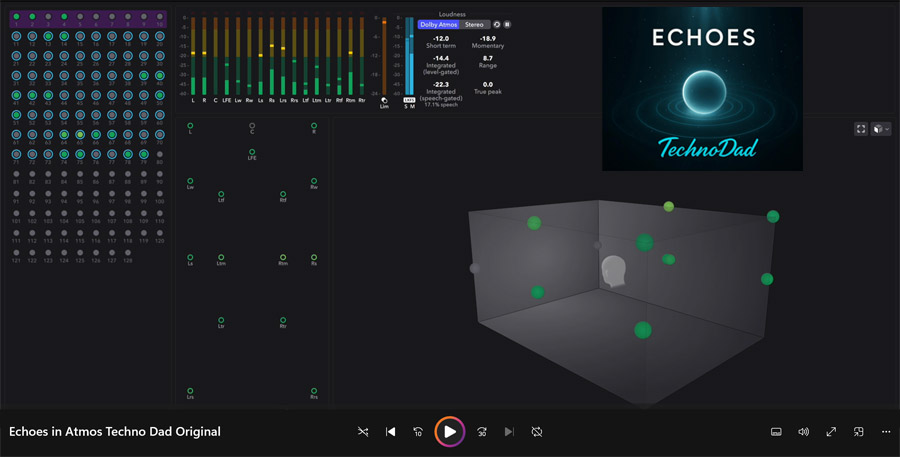900x457 pixels.
Task: Click the Rtf speaker in the layout
Action: tap(283, 194)
